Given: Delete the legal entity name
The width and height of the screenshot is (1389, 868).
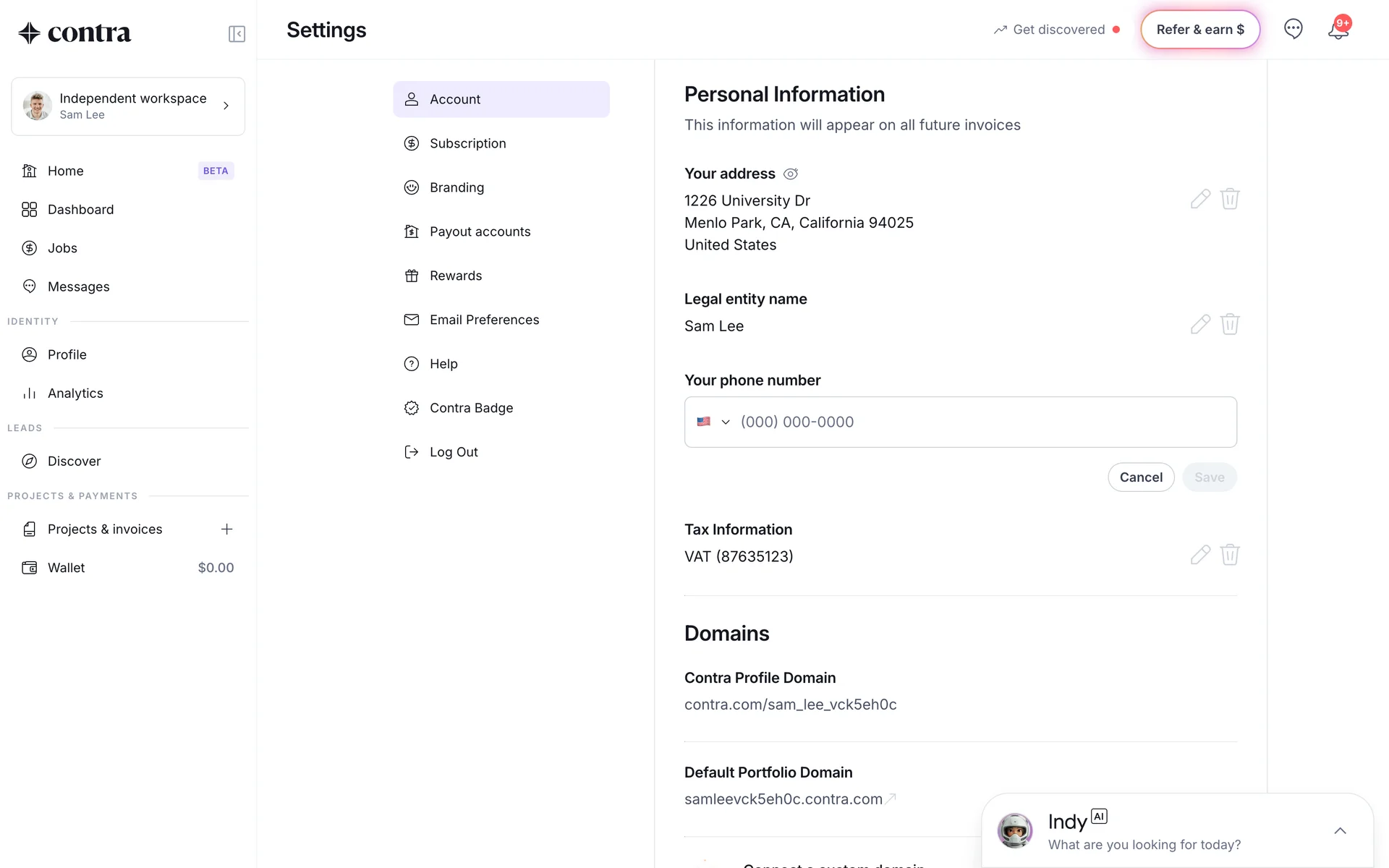Looking at the screenshot, I should pos(1230,324).
